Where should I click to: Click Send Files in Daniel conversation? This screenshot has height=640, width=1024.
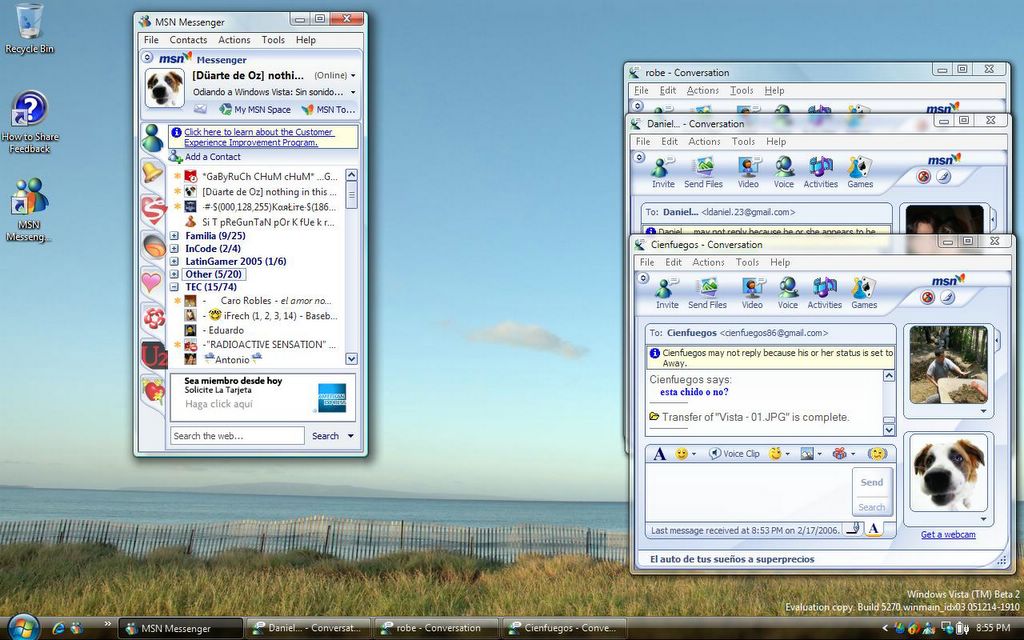click(x=703, y=172)
